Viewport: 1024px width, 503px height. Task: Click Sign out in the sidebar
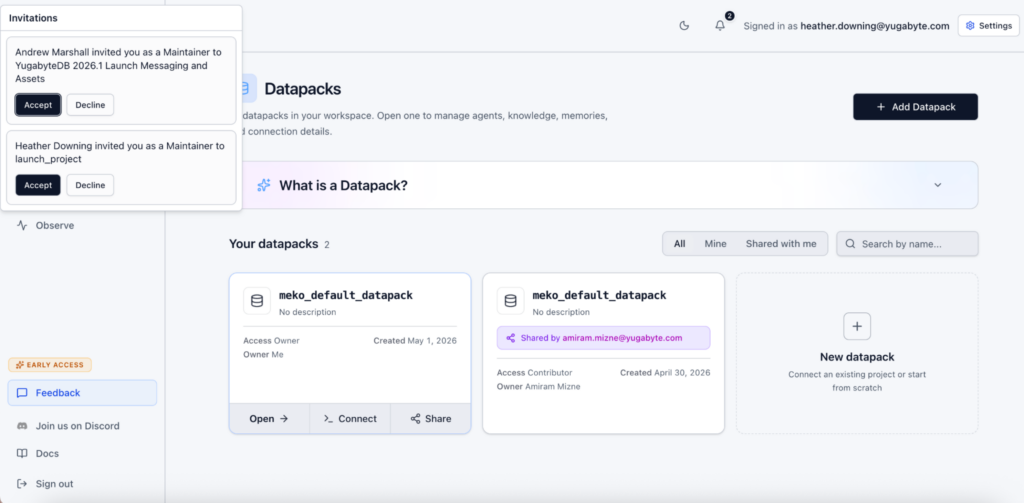click(x=54, y=484)
